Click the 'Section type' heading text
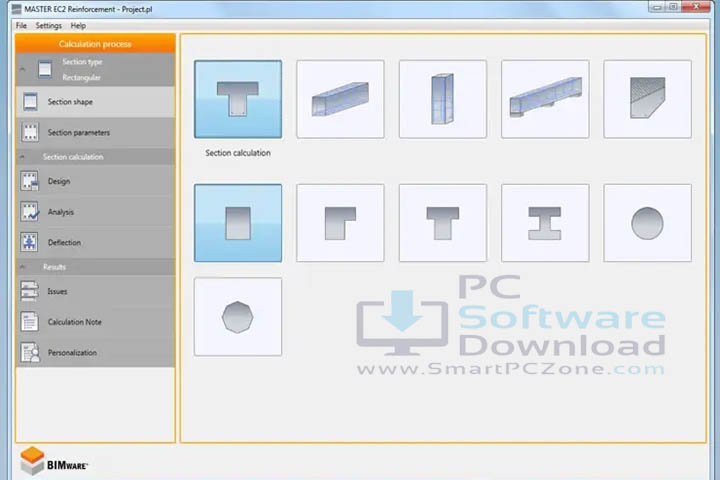 pyautogui.click(x=82, y=62)
